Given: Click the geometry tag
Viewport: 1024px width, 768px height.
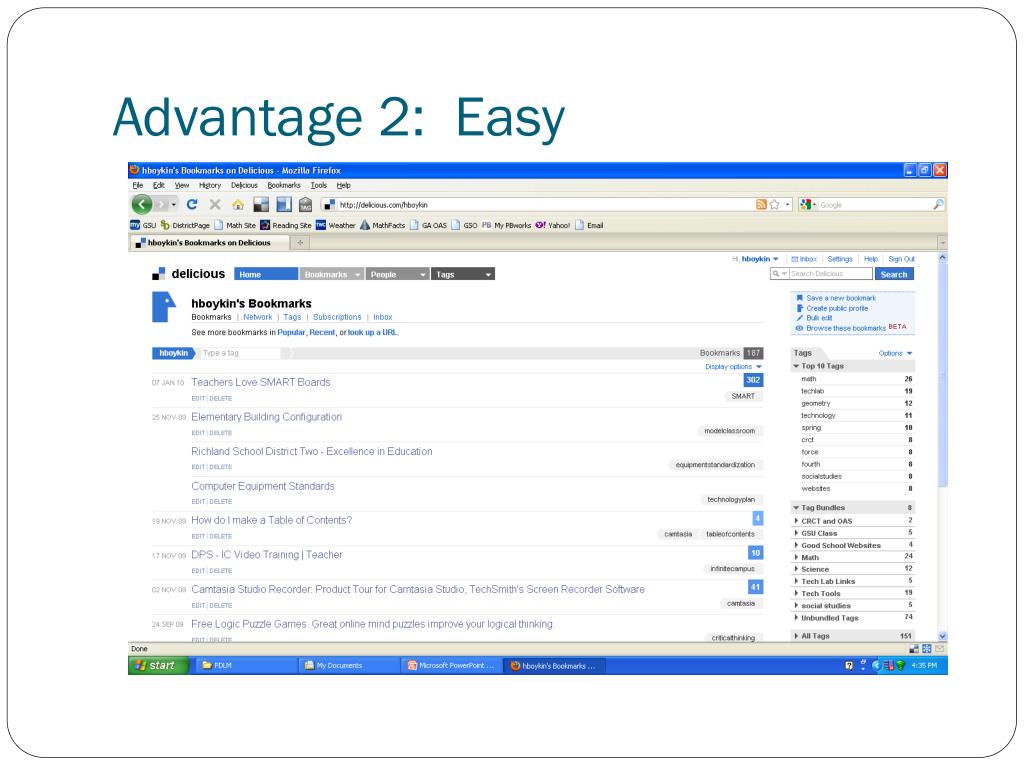Looking at the screenshot, I should [816, 404].
